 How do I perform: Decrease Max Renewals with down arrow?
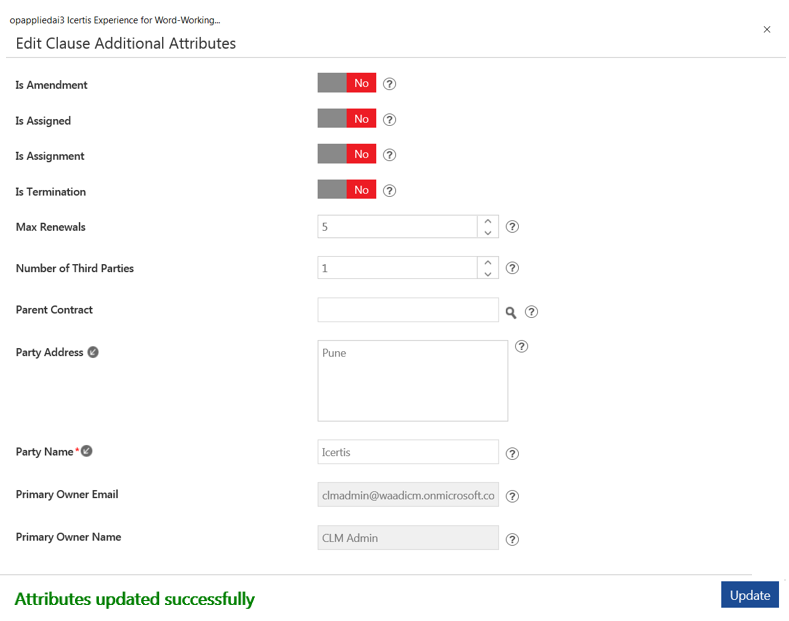pos(488,233)
